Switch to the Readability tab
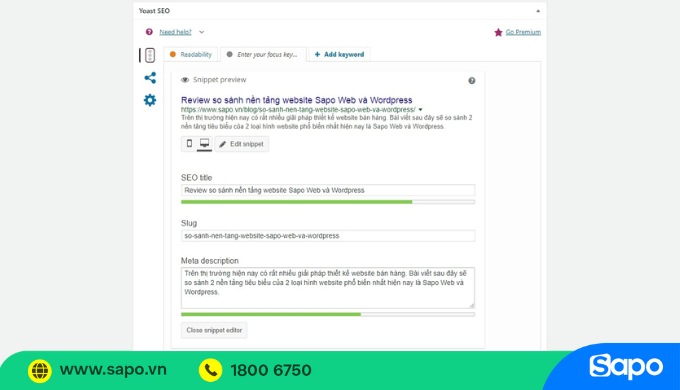This screenshot has height=390, width=680. pyautogui.click(x=191, y=54)
